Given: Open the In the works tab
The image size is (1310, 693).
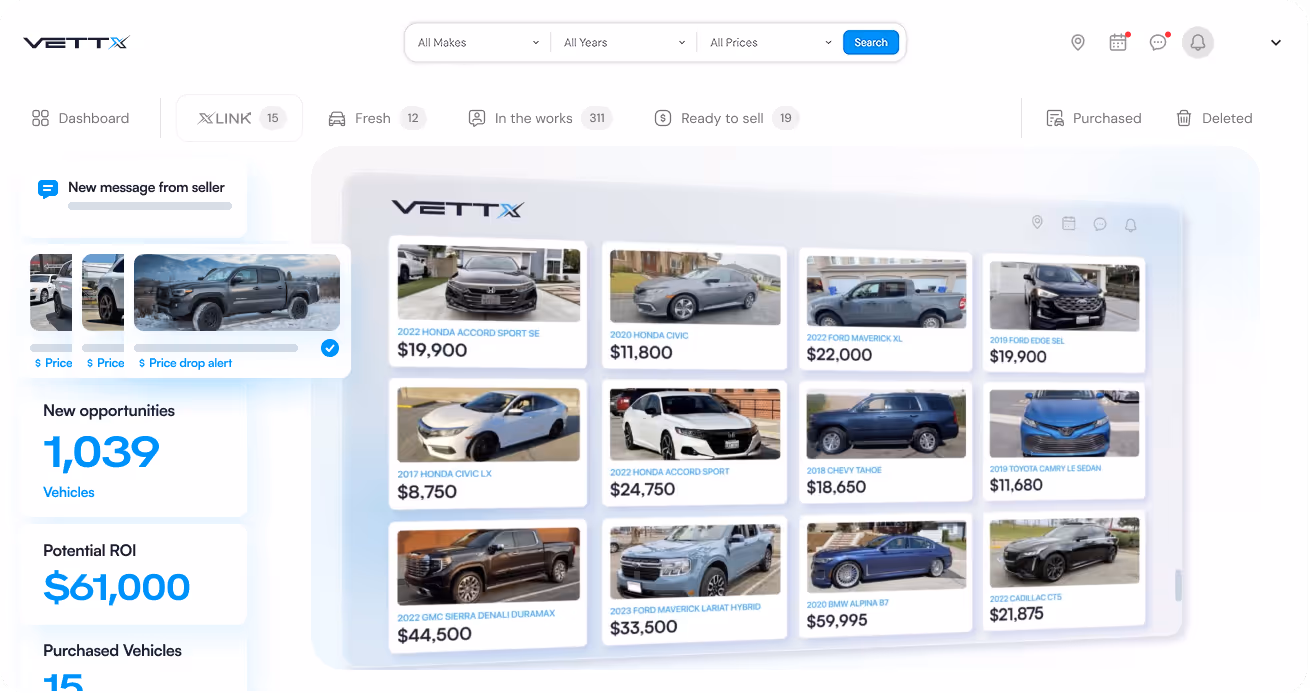Looking at the screenshot, I should pos(540,118).
